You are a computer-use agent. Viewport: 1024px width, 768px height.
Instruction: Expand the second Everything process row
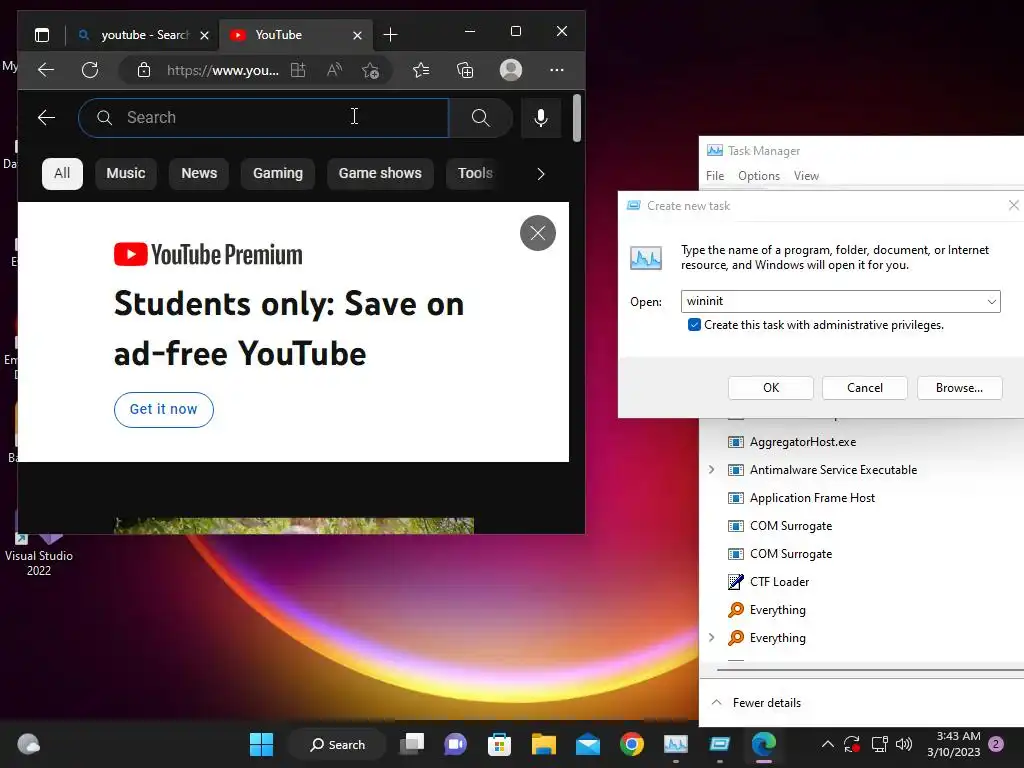(711, 637)
